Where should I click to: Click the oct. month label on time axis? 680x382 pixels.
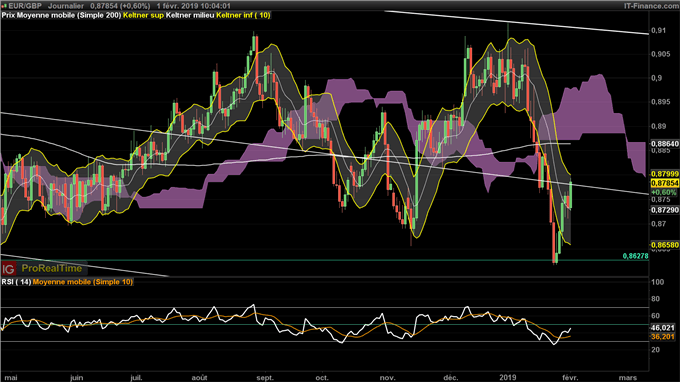pyautogui.click(x=322, y=378)
